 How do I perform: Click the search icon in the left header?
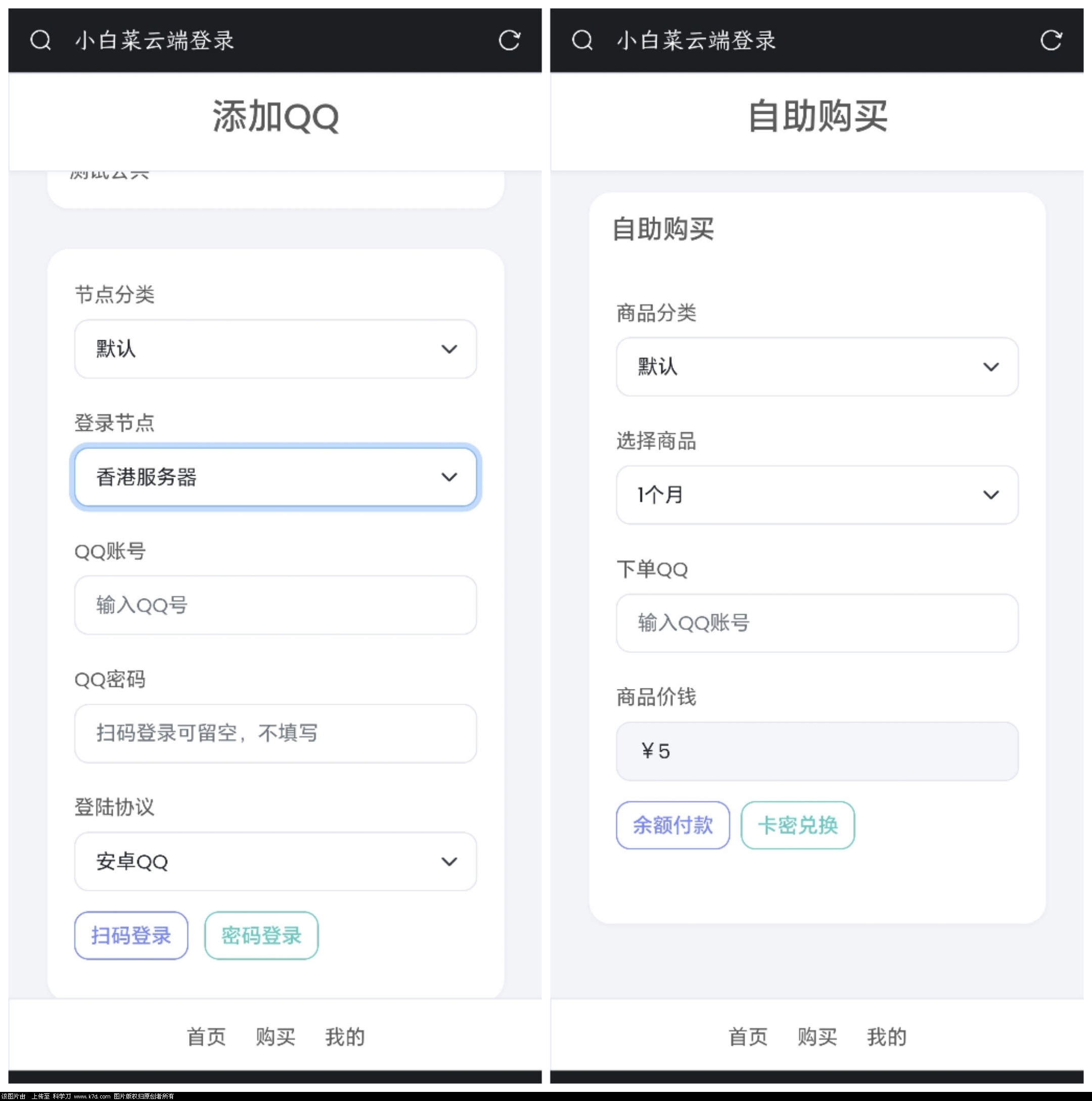(40, 40)
